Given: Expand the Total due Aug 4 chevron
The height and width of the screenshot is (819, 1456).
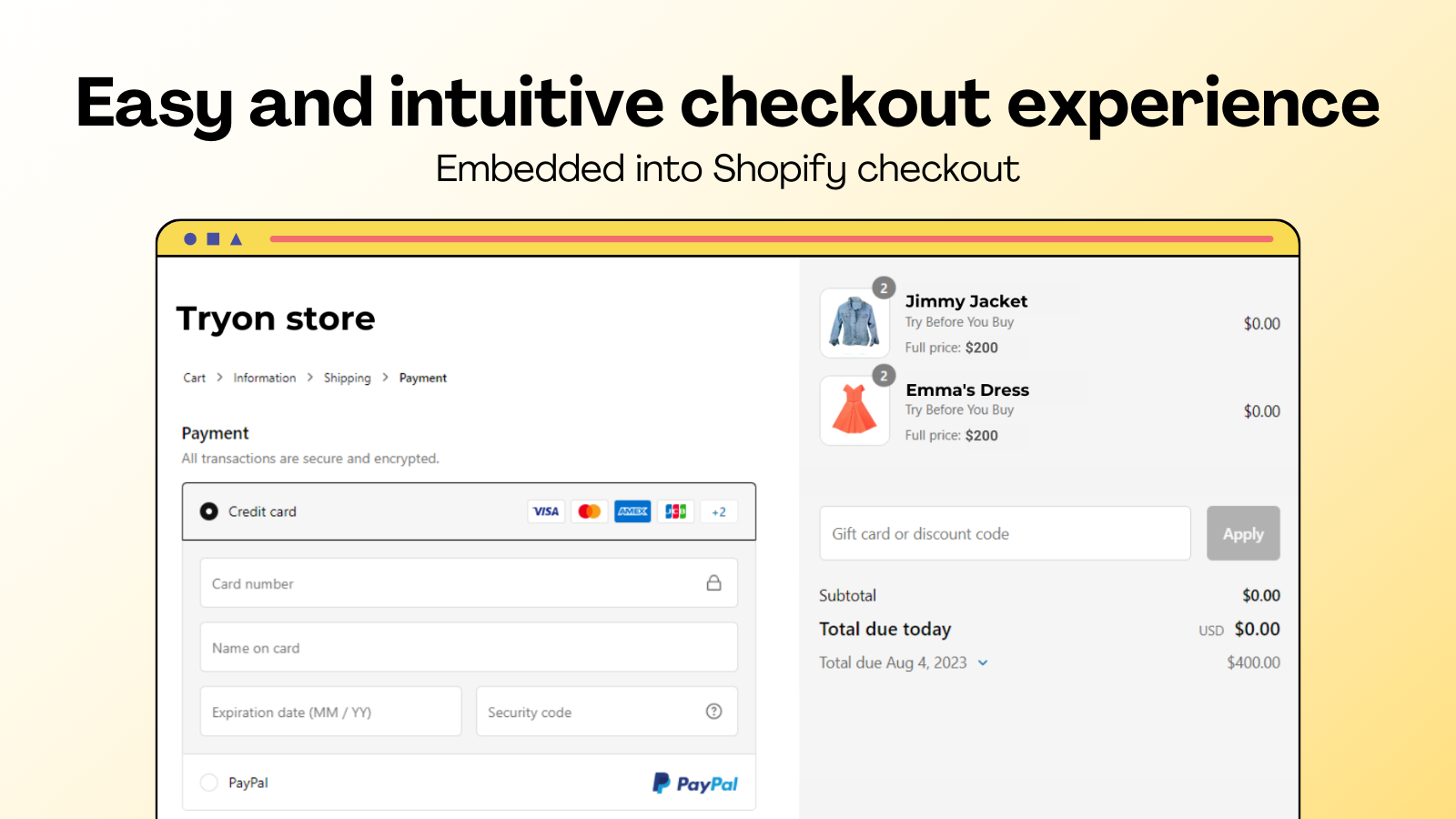Looking at the screenshot, I should pyautogui.click(x=983, y=663).
